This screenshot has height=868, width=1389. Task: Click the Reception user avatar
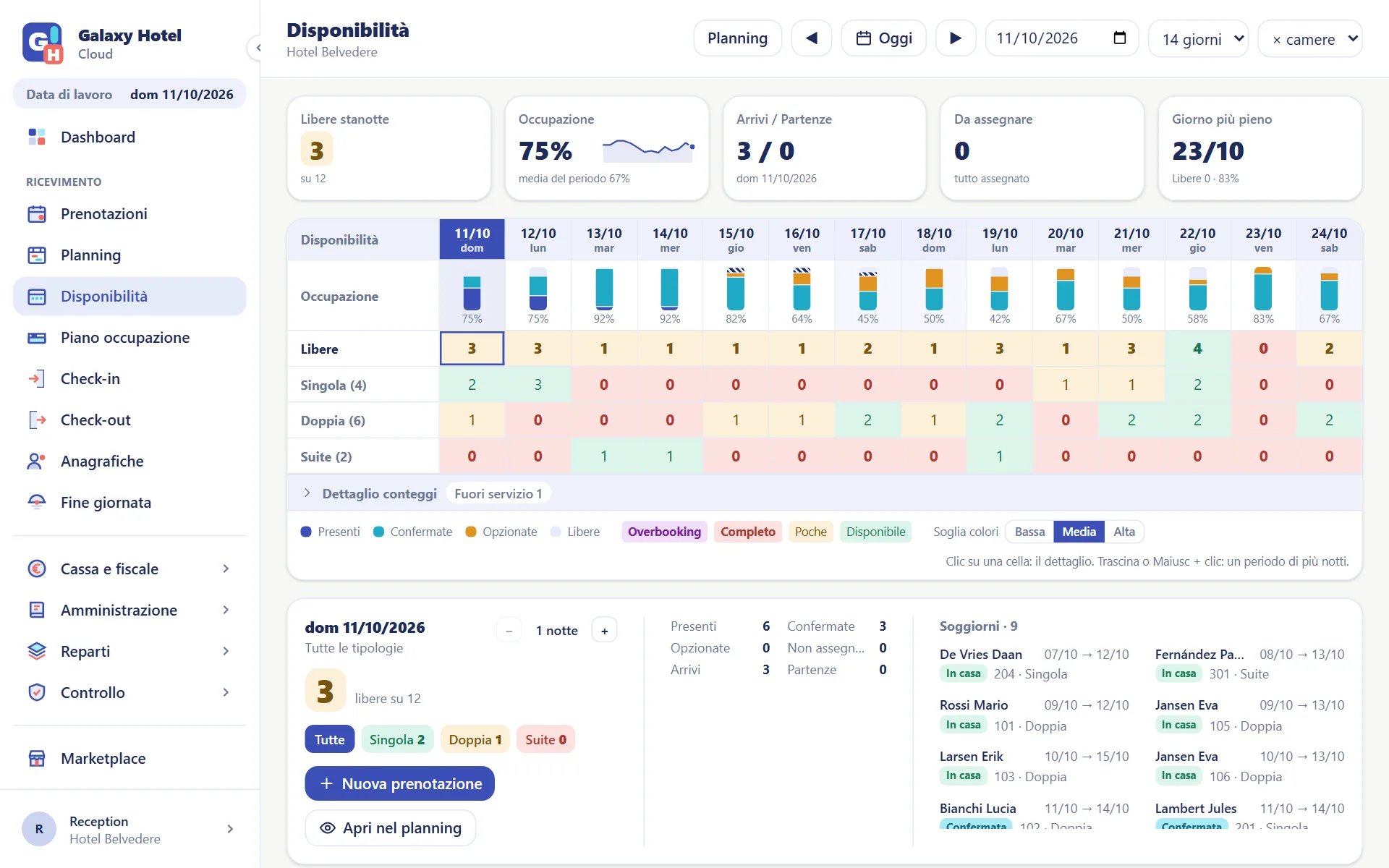coord(39,829)
